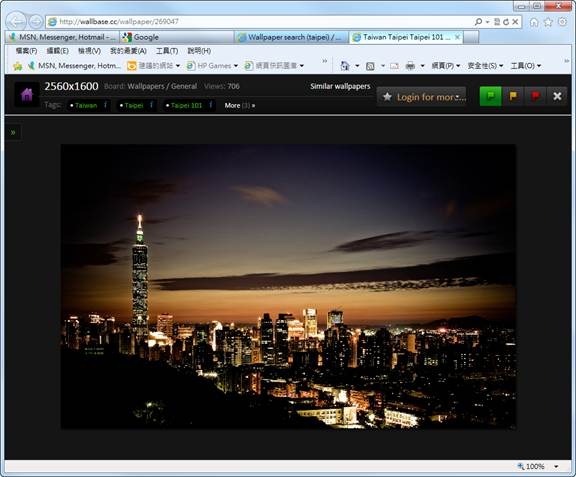
Task: Open a new blank tab
Action: coord(471,37)
